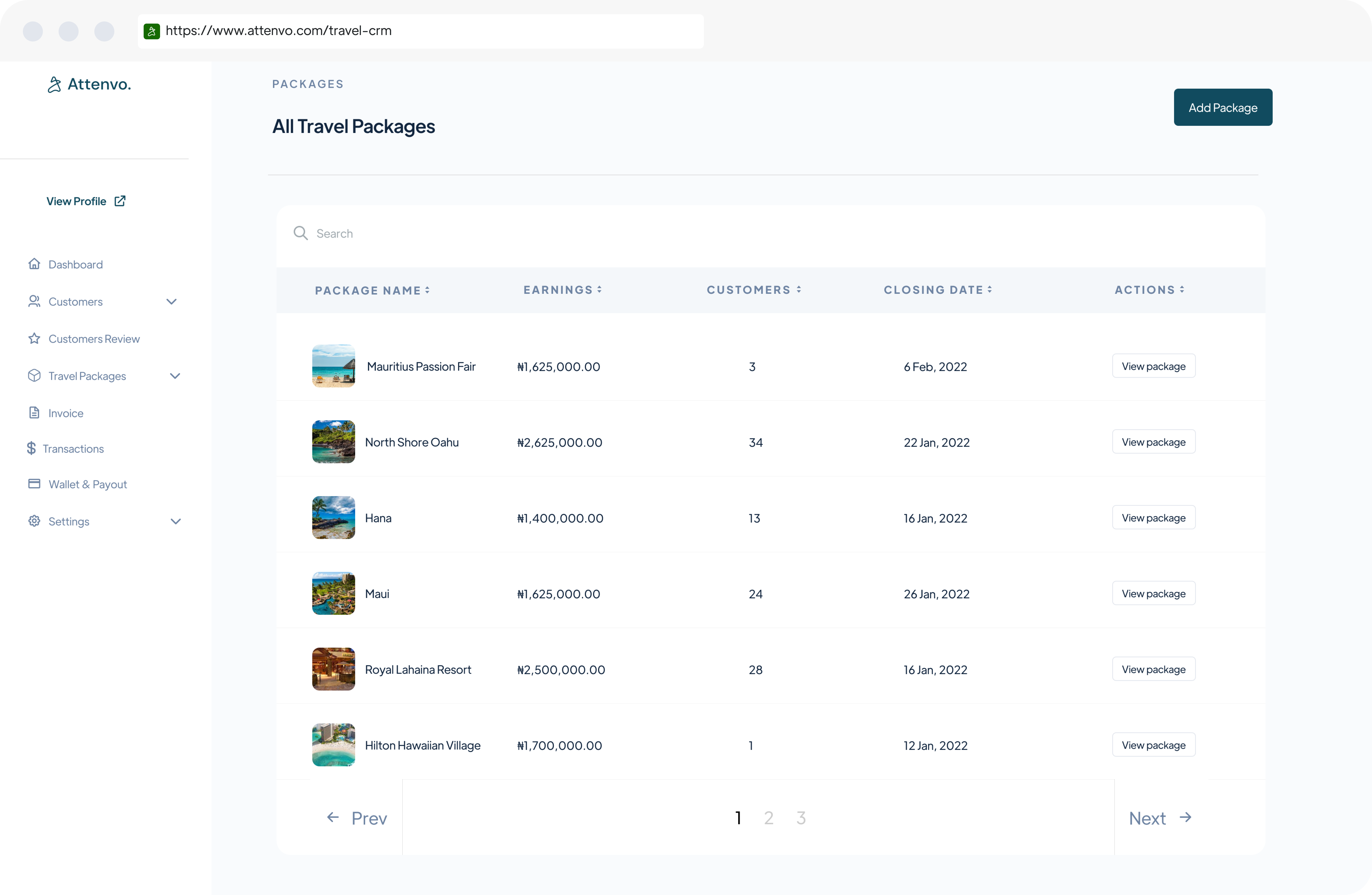This screenshot has width=1372, height=895.
Task: Open Transactions in the sidebar
Action: [x=73, y=449]
